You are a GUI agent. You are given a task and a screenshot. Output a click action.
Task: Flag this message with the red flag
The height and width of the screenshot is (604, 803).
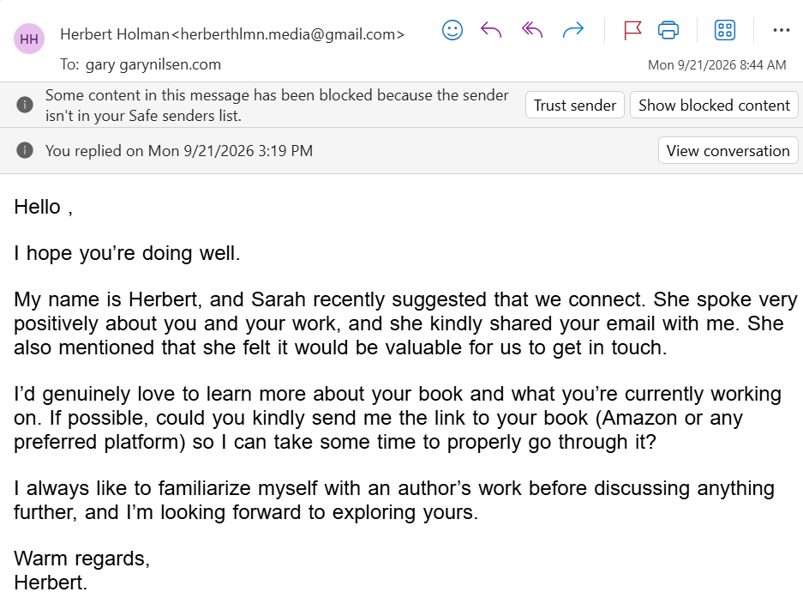632,30
